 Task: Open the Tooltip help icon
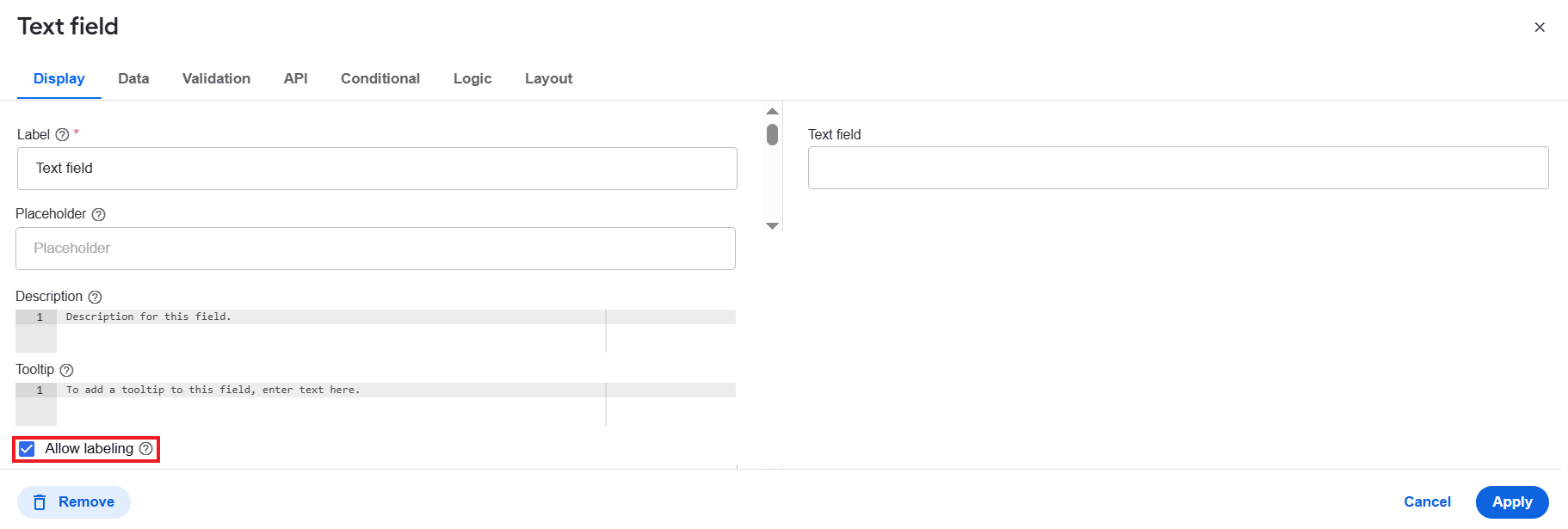pyautogui.click(x=66, y=370)
